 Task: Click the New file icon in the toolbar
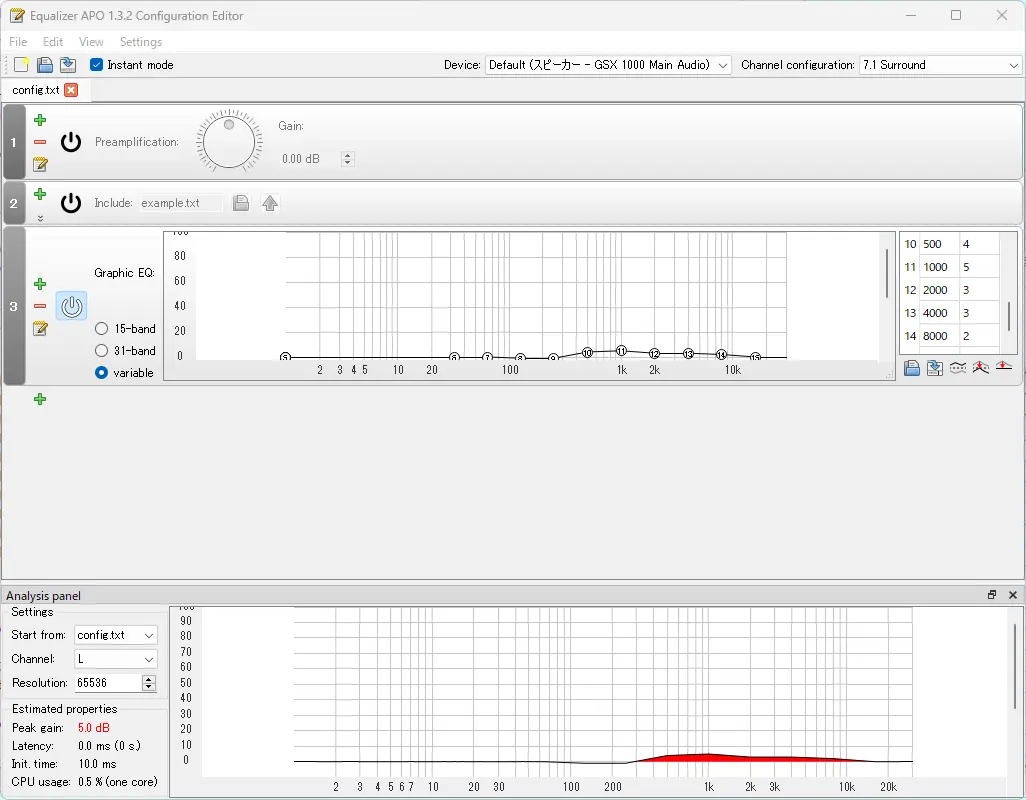pos(21,65)
